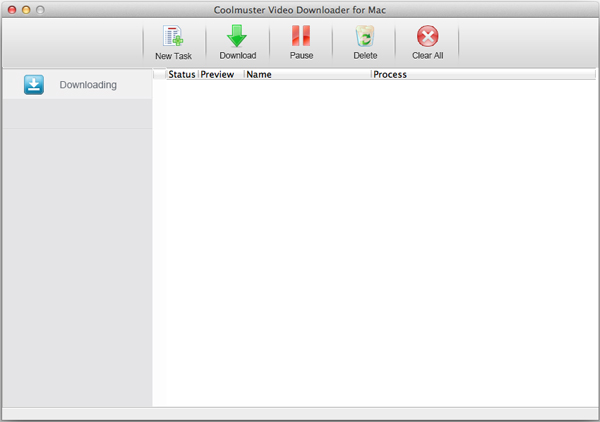Click the New Task toolbar icon

pyautogui.click(x=173, y=36)
